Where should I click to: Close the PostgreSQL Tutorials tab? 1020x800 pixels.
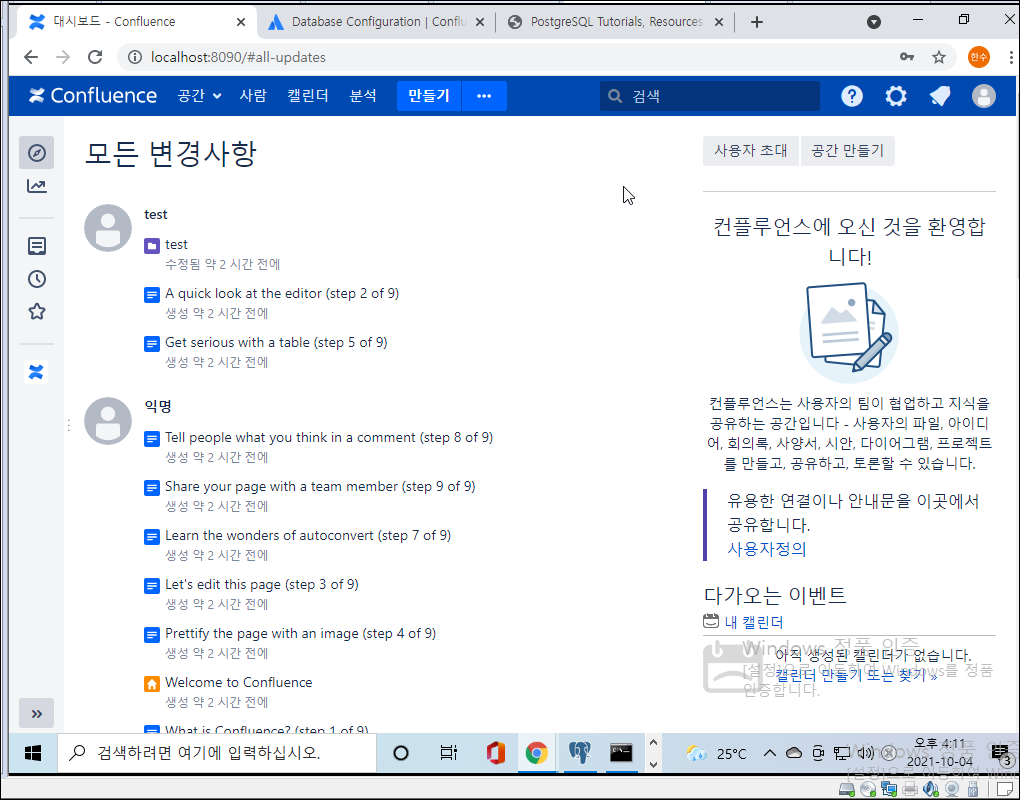(x=719, y=22)
